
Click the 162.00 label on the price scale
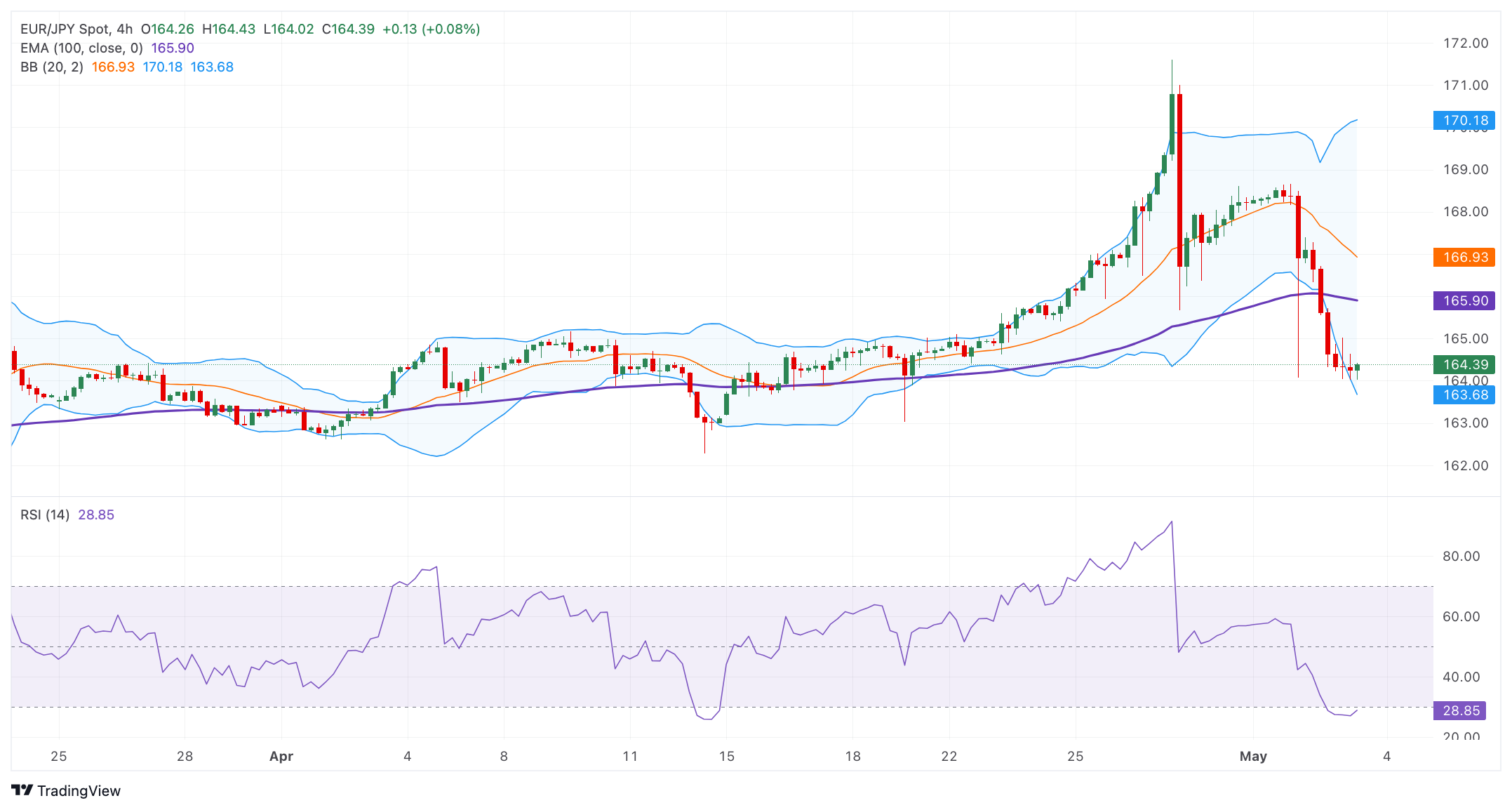click(1465, 466)
